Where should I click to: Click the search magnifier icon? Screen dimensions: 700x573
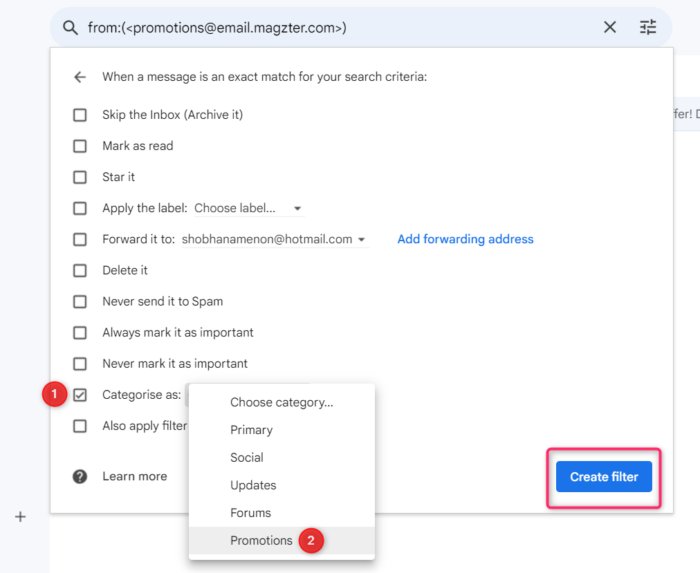(x=71, y=28)
